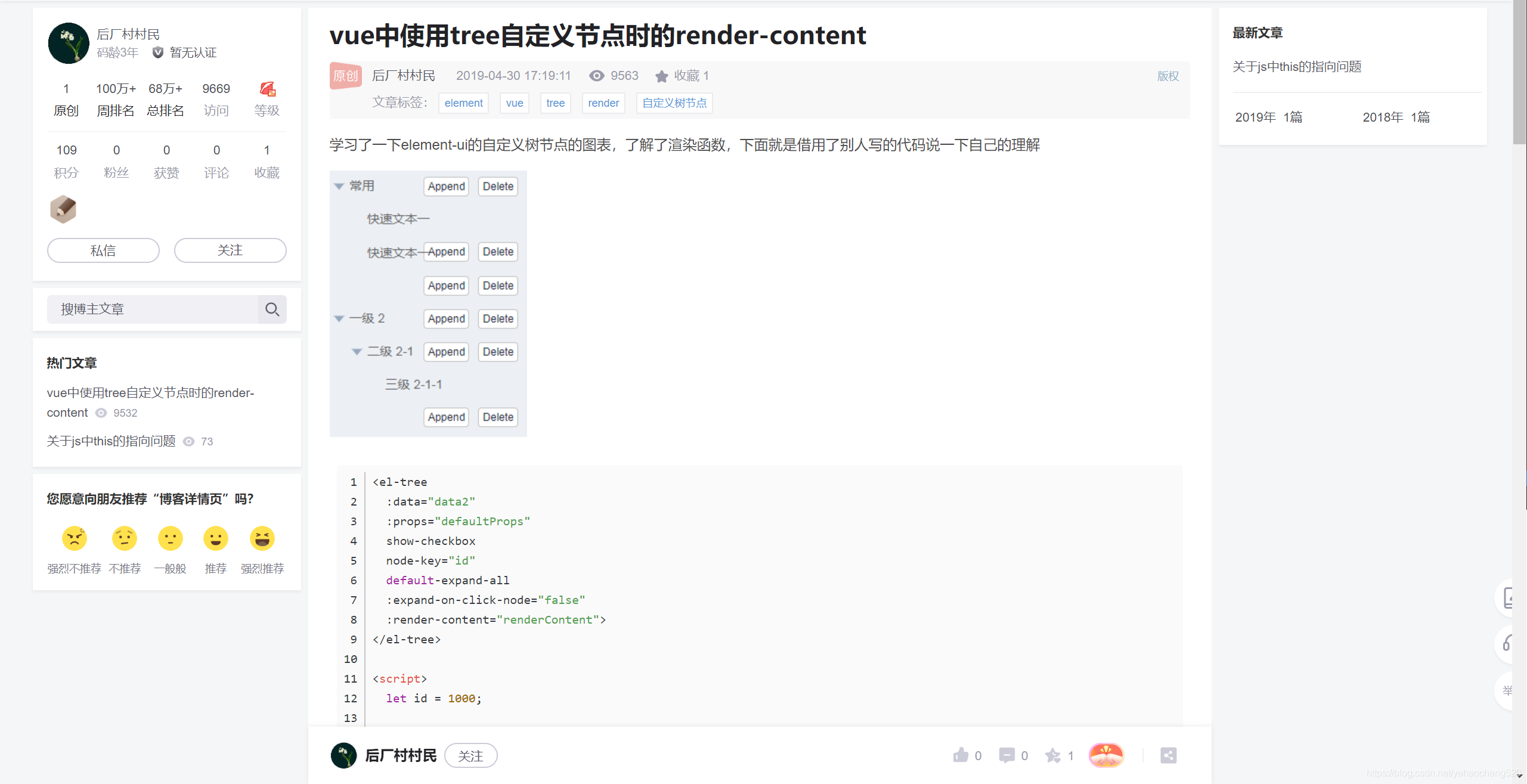
Task: Collapse the 二级 2-1 tree node
Action: (x=357, y=351)
